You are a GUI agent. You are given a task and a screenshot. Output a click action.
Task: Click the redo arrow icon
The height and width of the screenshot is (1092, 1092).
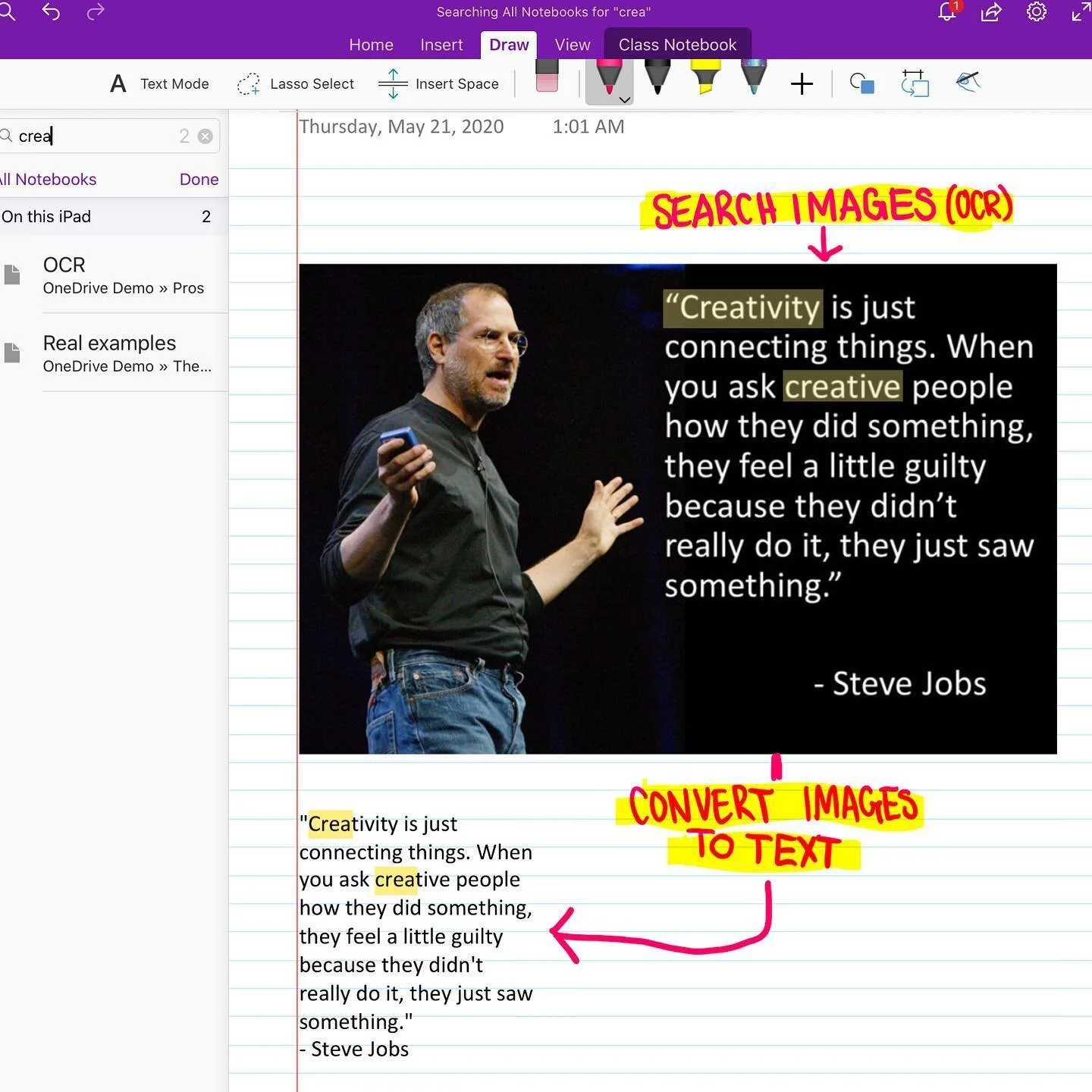click(x=96, y=11)
